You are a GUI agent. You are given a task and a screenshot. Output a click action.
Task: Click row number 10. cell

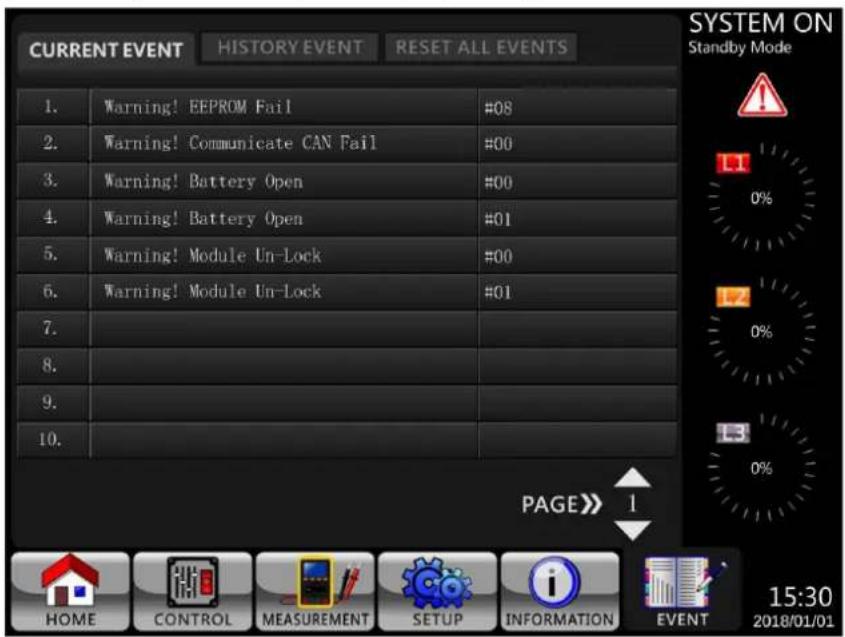[x=53, y=440]
